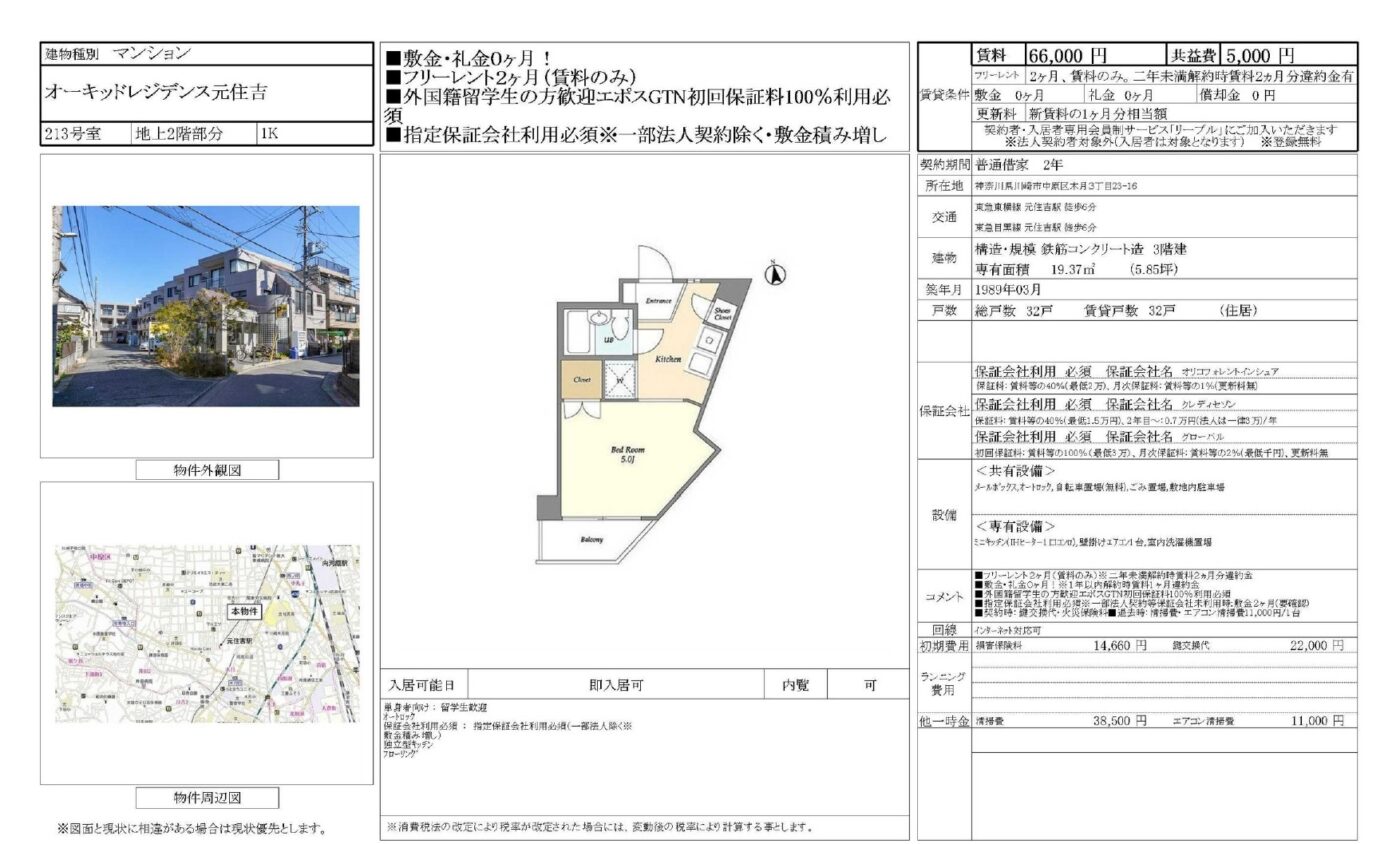Click the 入居可能日 label cell

click(422, 685)
